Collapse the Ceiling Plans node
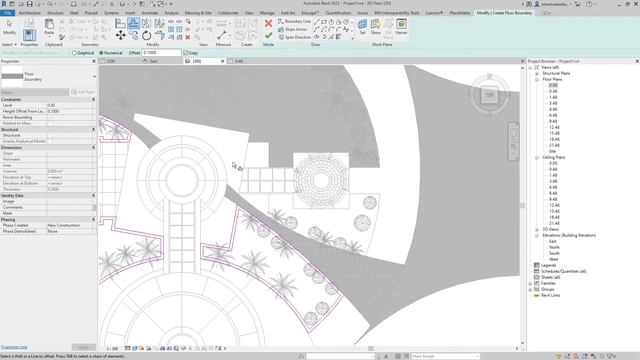The height and width of the screenshot is (360, 640). tap(537, 158)
